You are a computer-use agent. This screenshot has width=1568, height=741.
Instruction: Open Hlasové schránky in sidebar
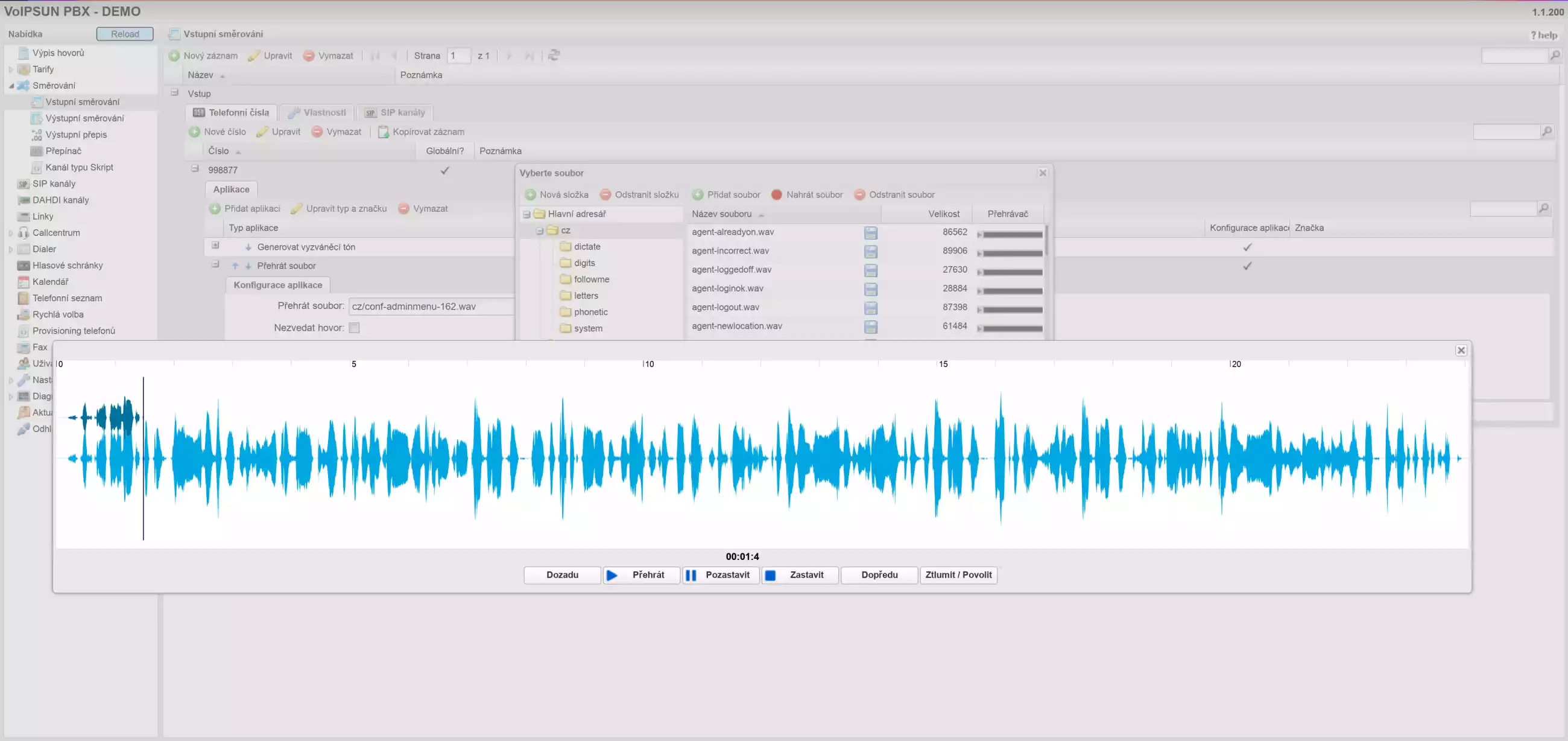pos(68,265)
